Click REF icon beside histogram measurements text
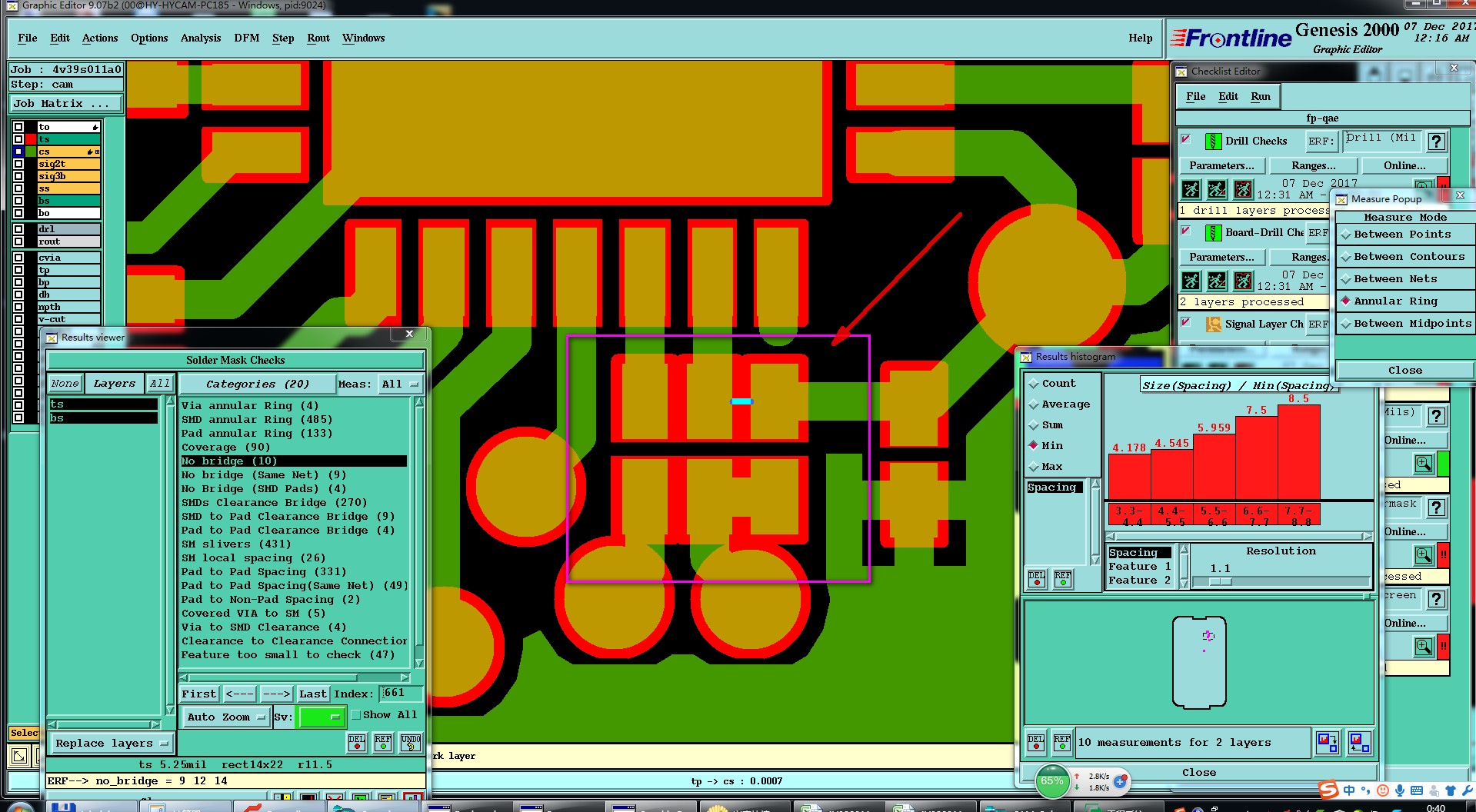 point(1062,742)
